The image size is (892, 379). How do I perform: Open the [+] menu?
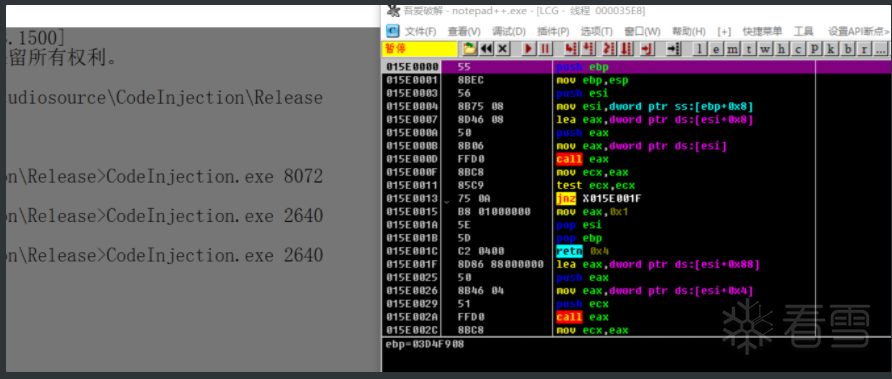click(x=724, y=31)
